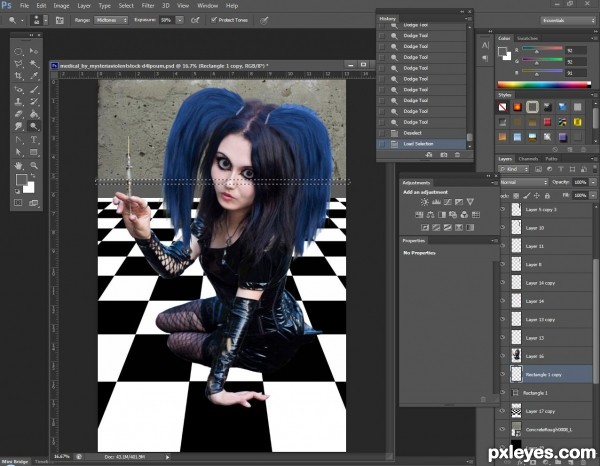Open the Image menu

coord(61,6)
